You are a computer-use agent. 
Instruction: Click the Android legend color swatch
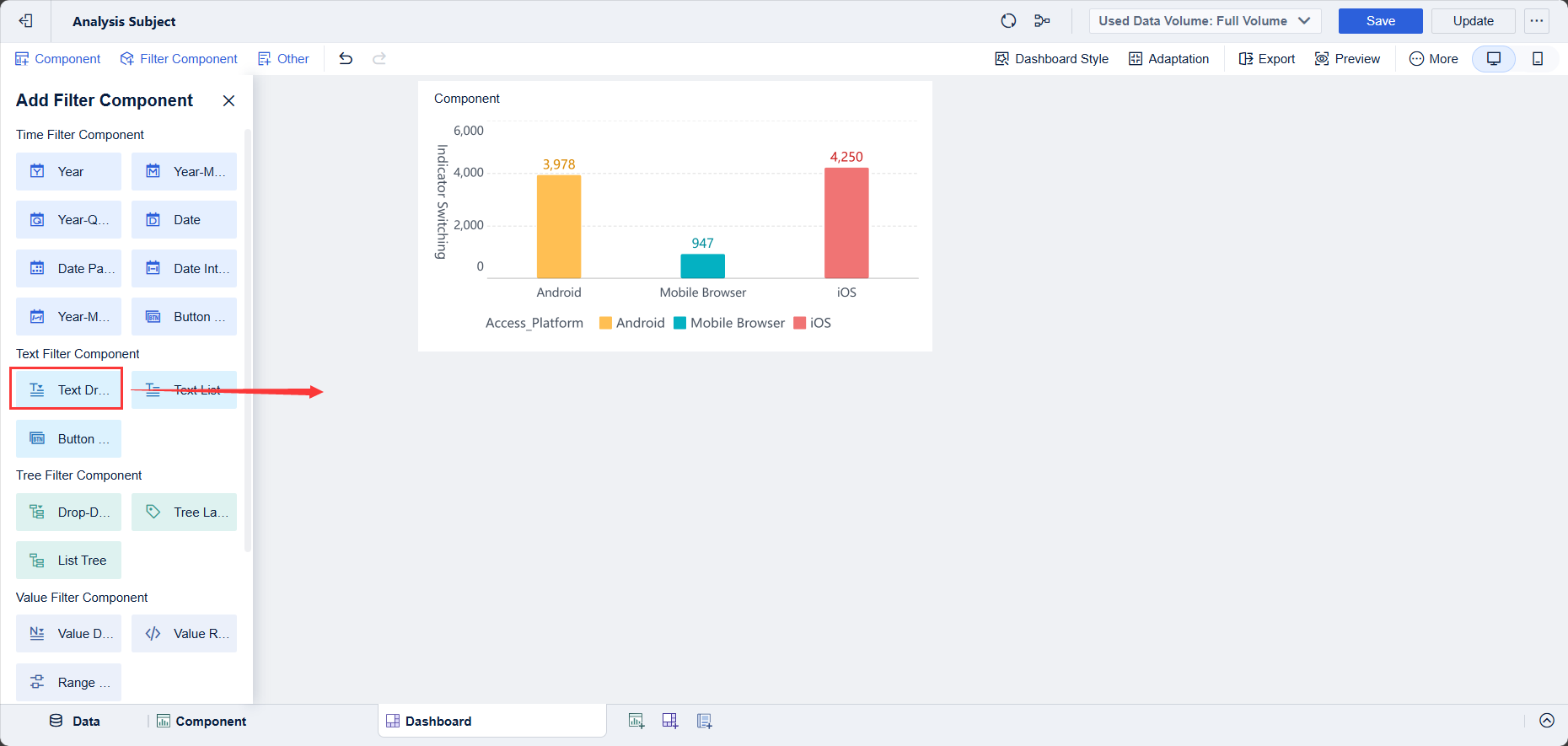coord(605,323)
